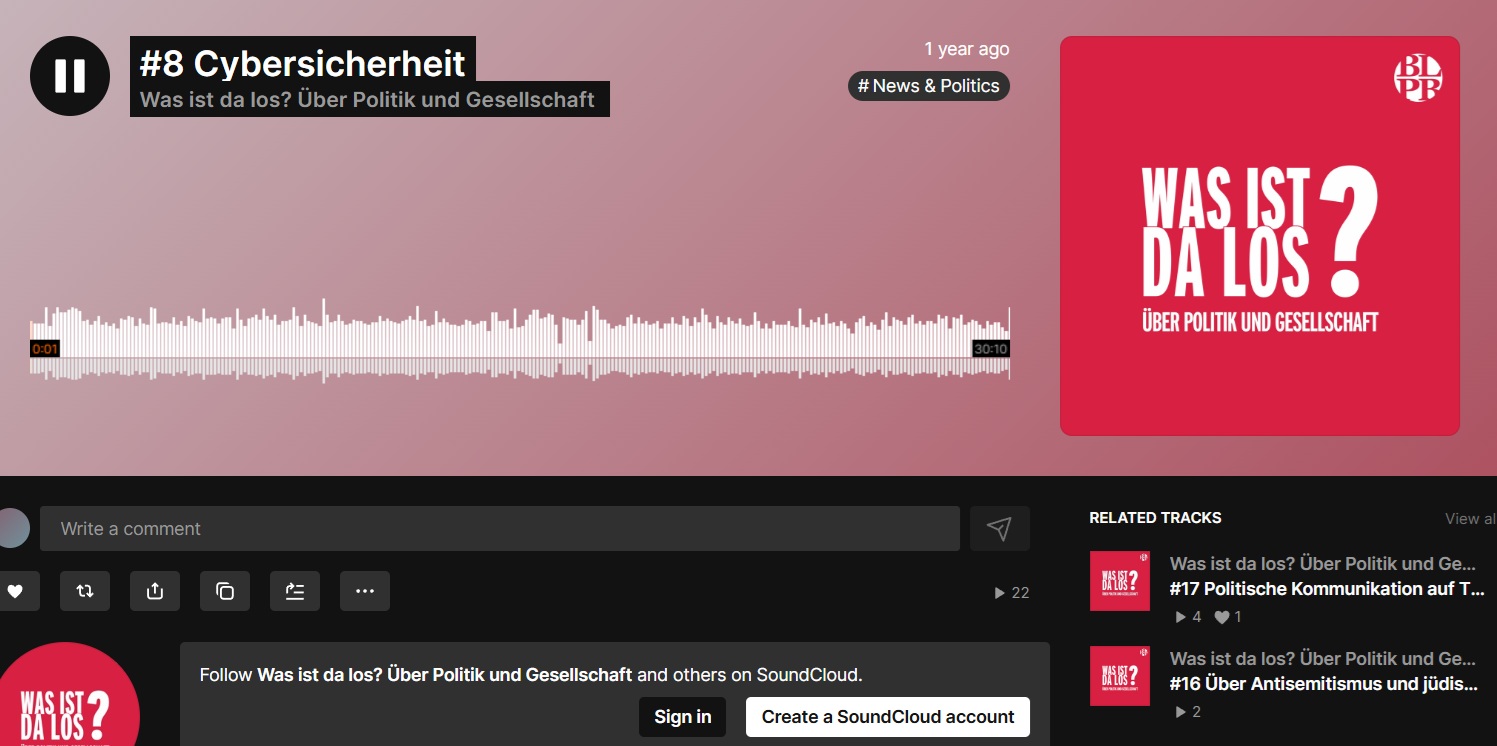Image resolution: width=1497 pixels, height=746 pixels.
Task: Expand View all related tracks
Action: tap(1470, 518)
